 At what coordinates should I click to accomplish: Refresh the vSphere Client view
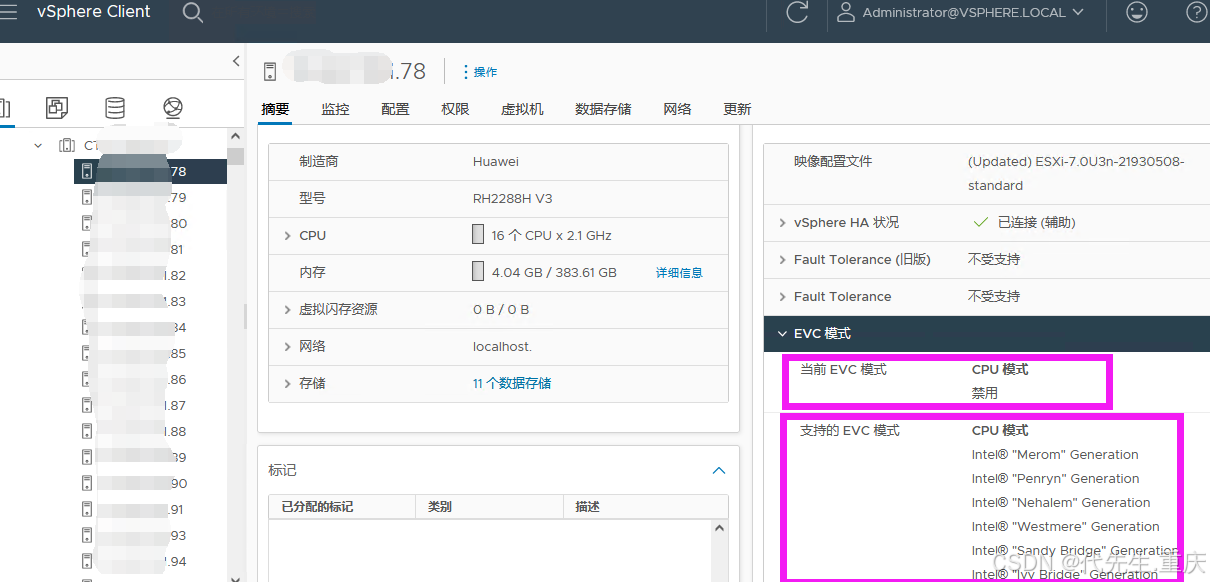pos(797,12)
